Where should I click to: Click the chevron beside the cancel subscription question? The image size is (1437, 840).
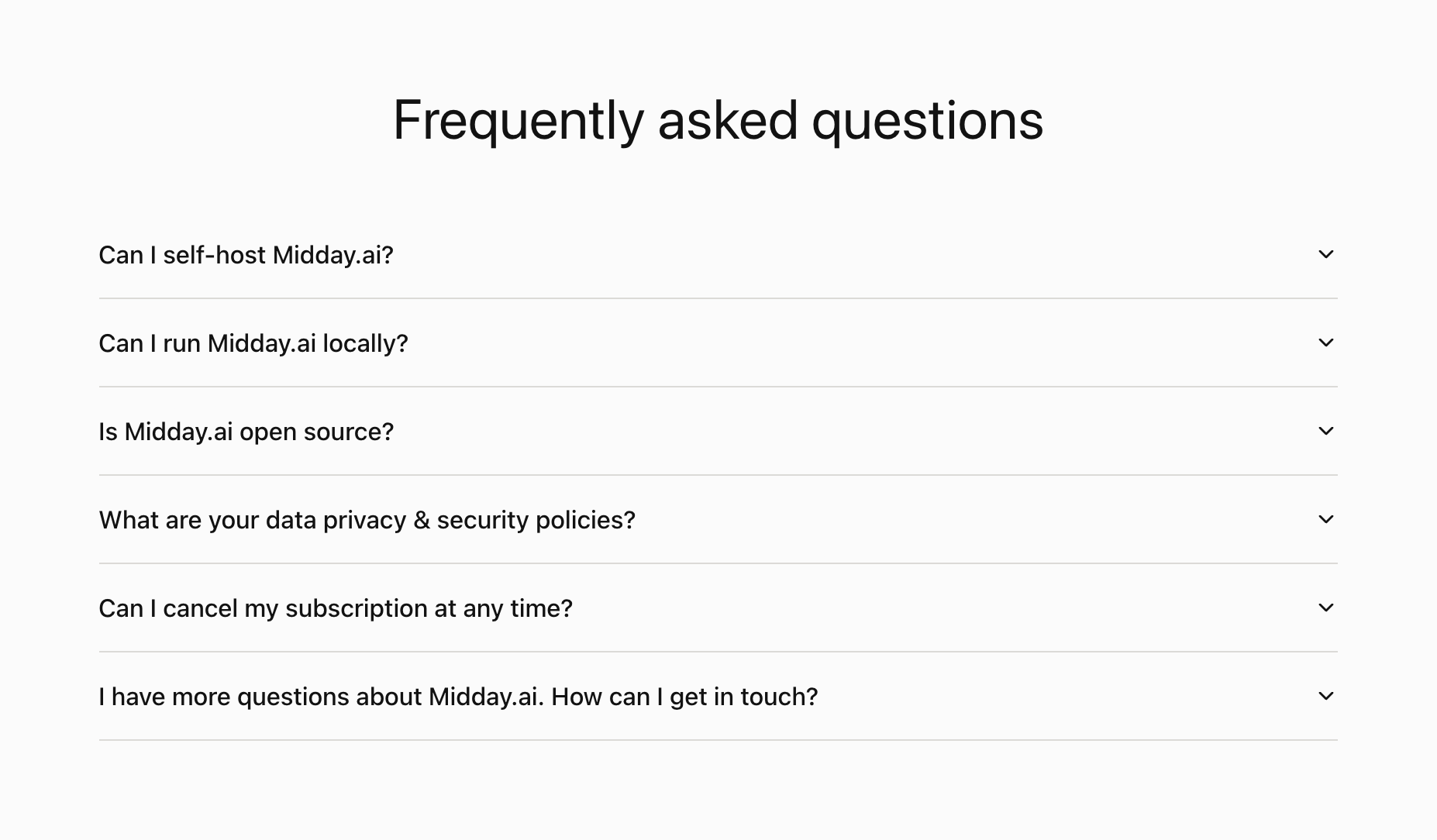click(x=1325, y=608)
